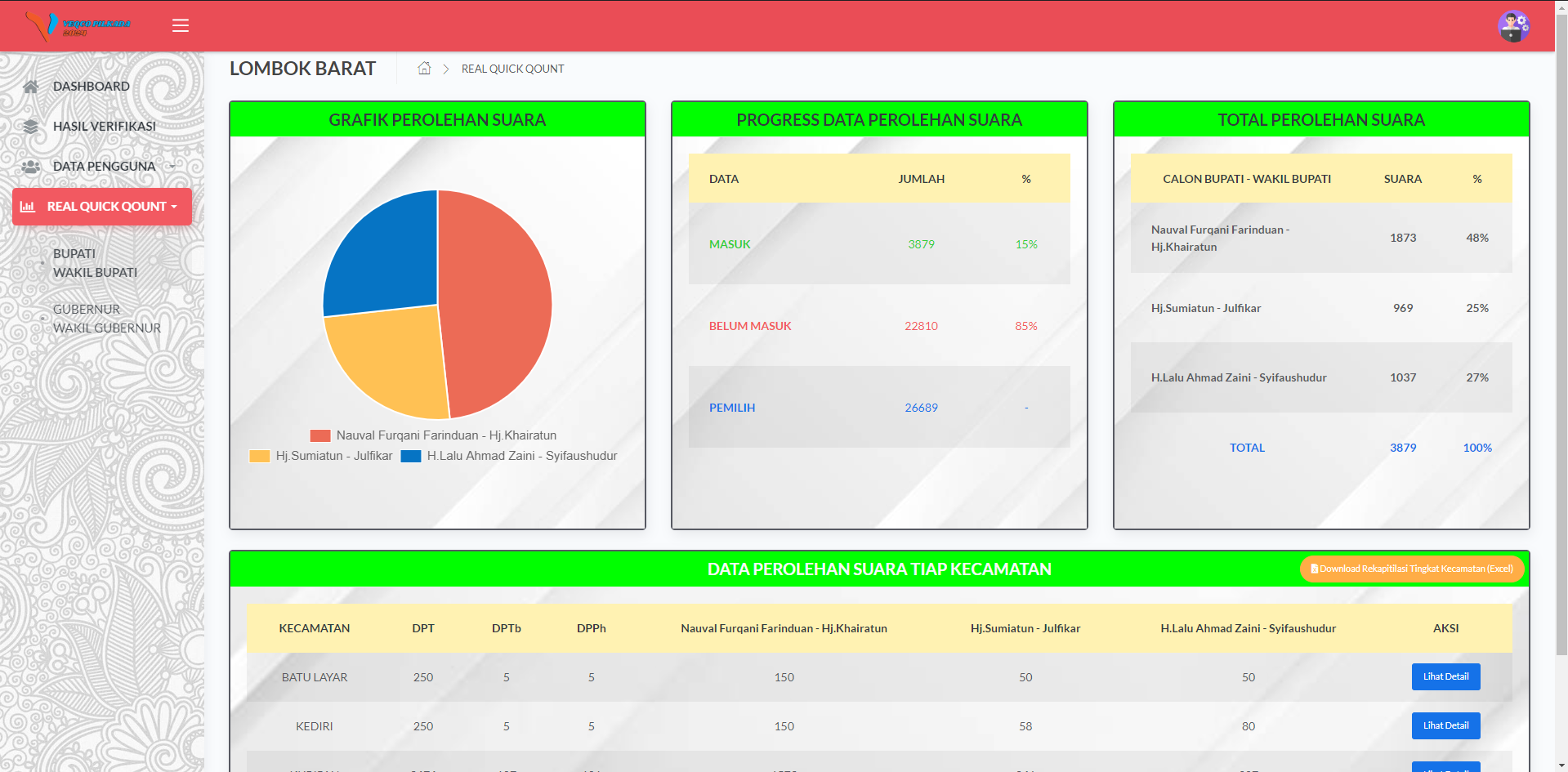Click the Data Pengguna users icon
The width and height of the screenshot is (1568, 772).
coord(31,167)
